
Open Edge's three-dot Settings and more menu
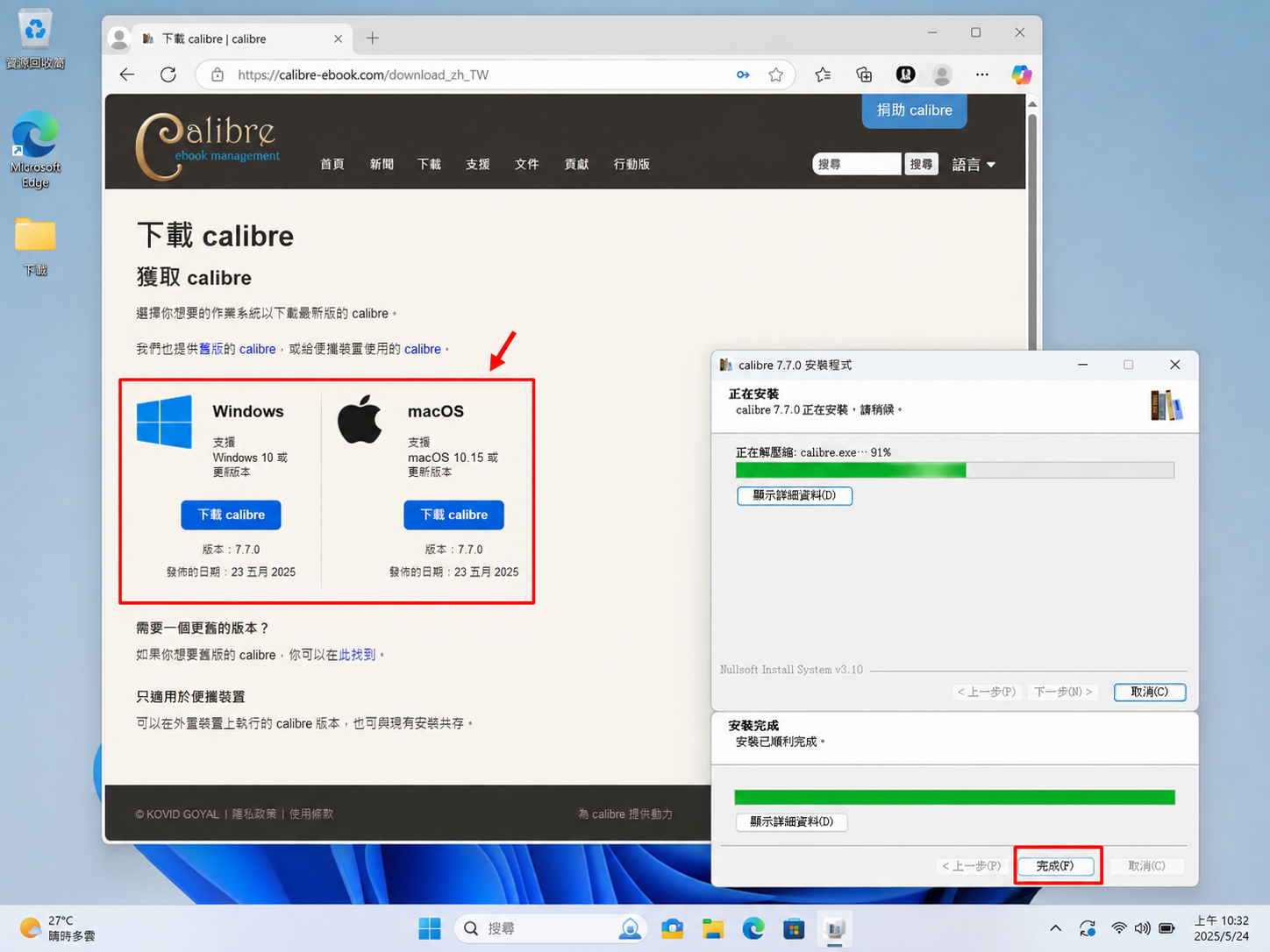tap(982, 75)
